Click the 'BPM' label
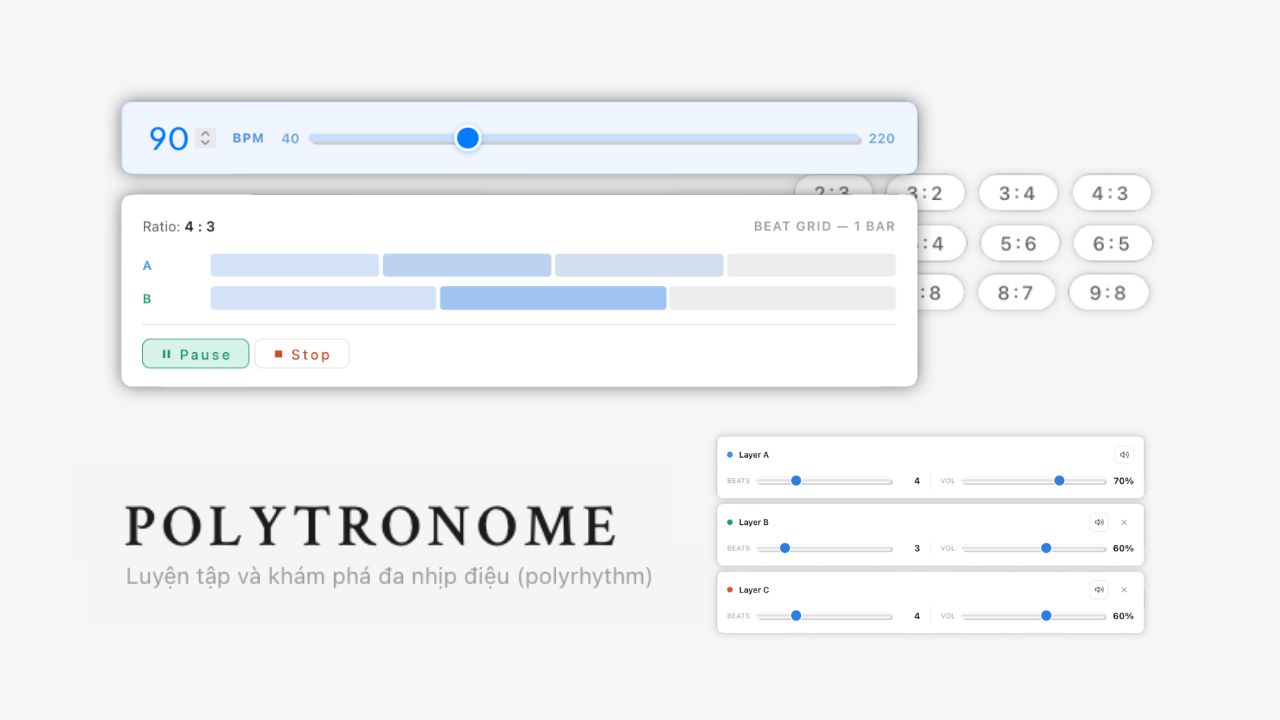 pyautogui.click(x=248, y=138)
